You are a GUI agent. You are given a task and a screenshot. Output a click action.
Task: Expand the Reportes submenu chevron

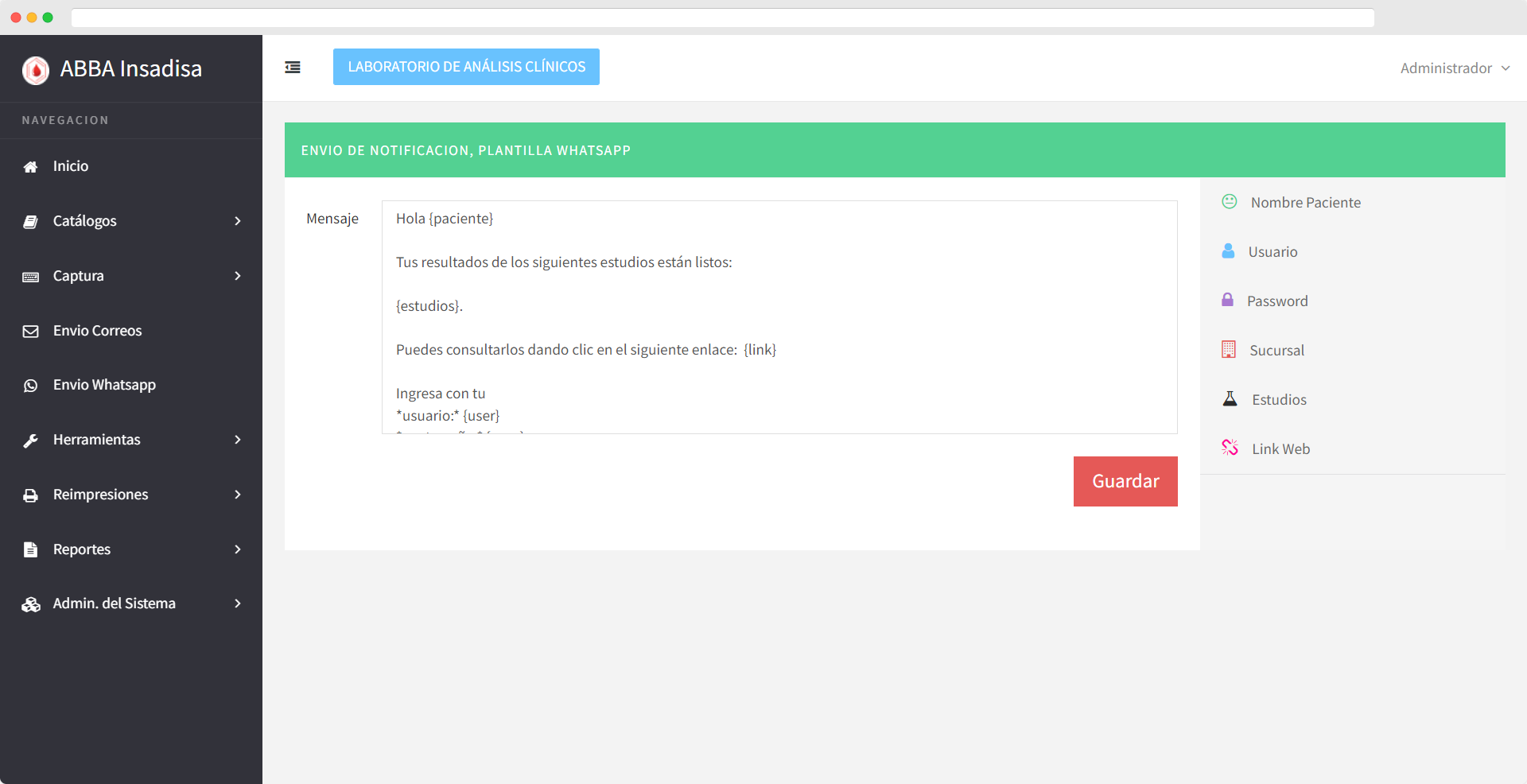click(237, 549)
